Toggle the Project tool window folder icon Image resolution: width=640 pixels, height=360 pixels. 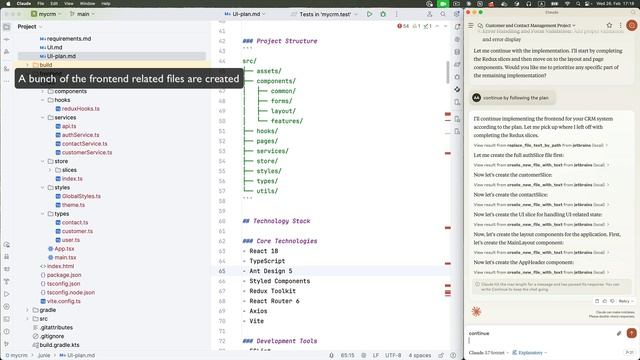(7, 27)
